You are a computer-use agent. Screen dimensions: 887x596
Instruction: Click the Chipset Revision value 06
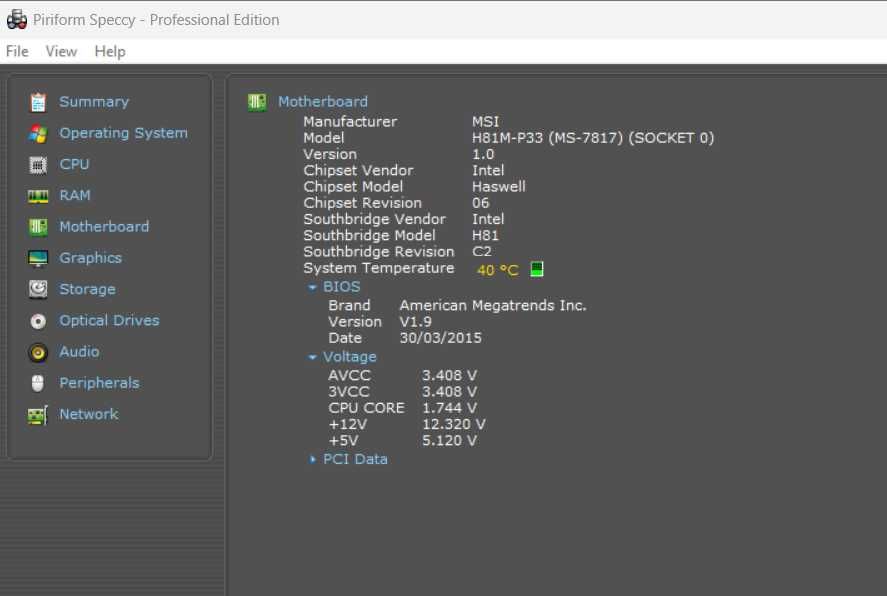480,203
